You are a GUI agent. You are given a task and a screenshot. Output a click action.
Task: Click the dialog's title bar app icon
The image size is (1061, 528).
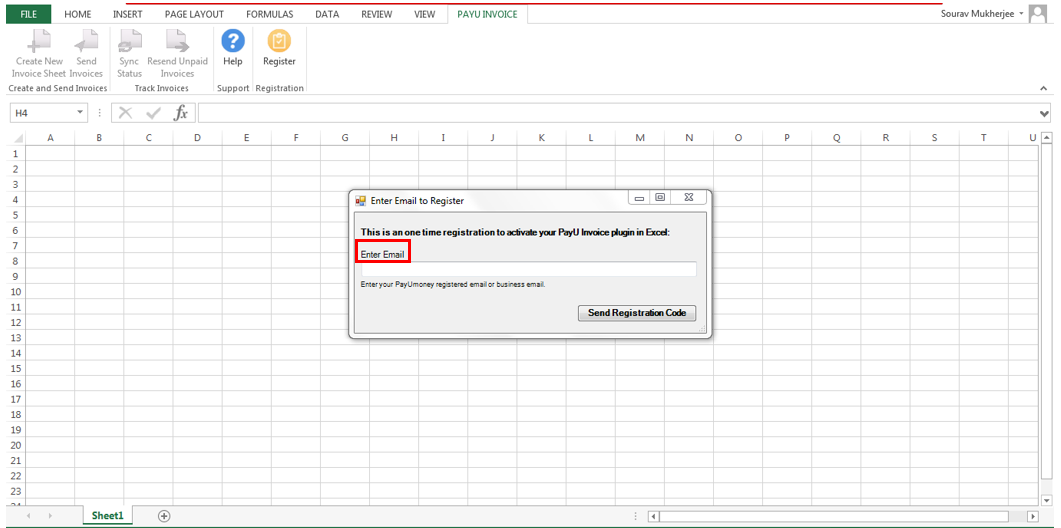tap(361, 200)
